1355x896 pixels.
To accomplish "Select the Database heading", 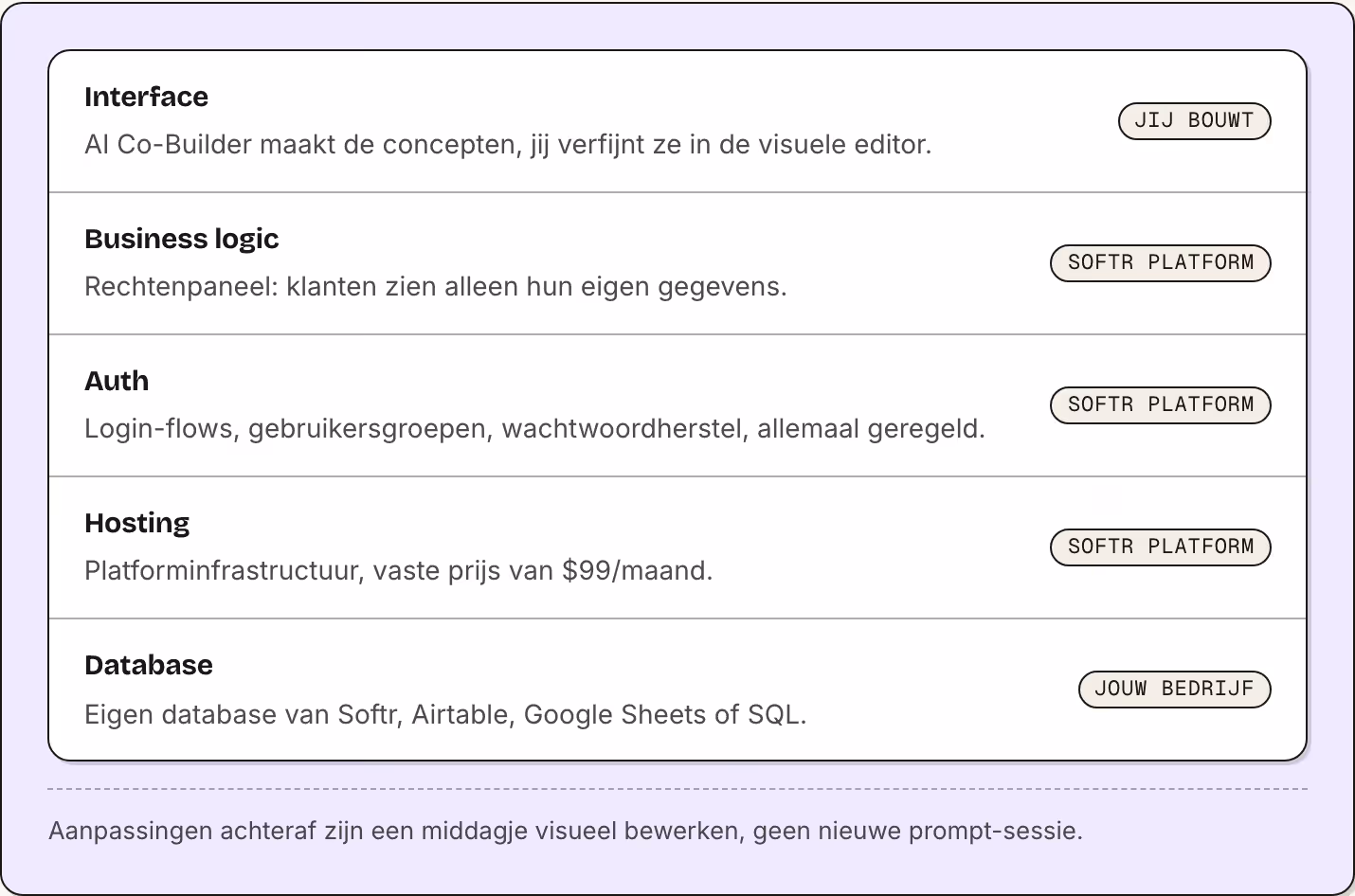I will (149, 665).
